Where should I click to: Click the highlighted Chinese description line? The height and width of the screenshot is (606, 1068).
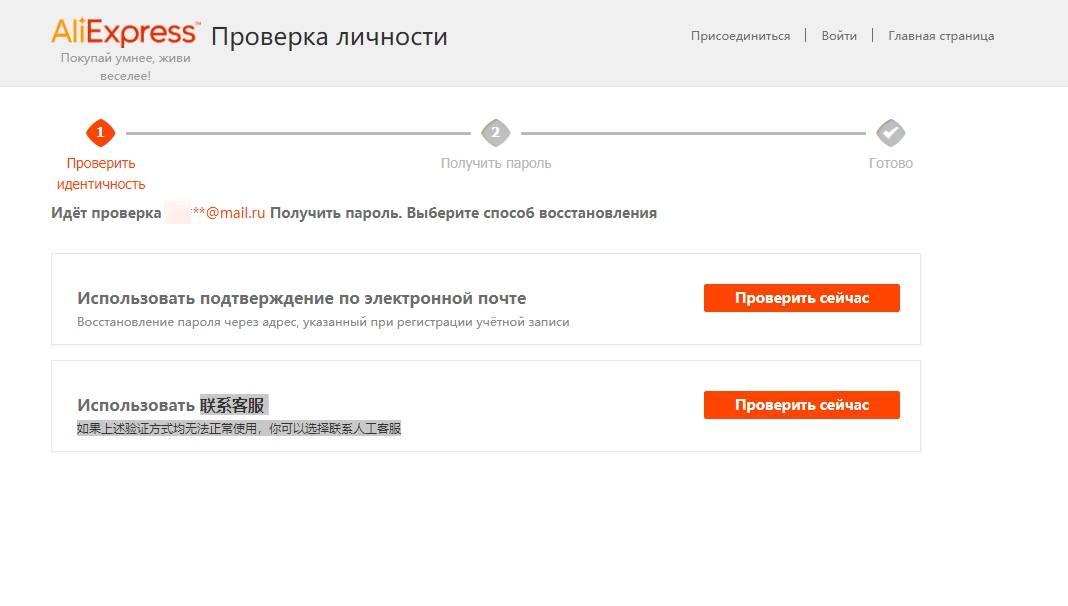239,428
